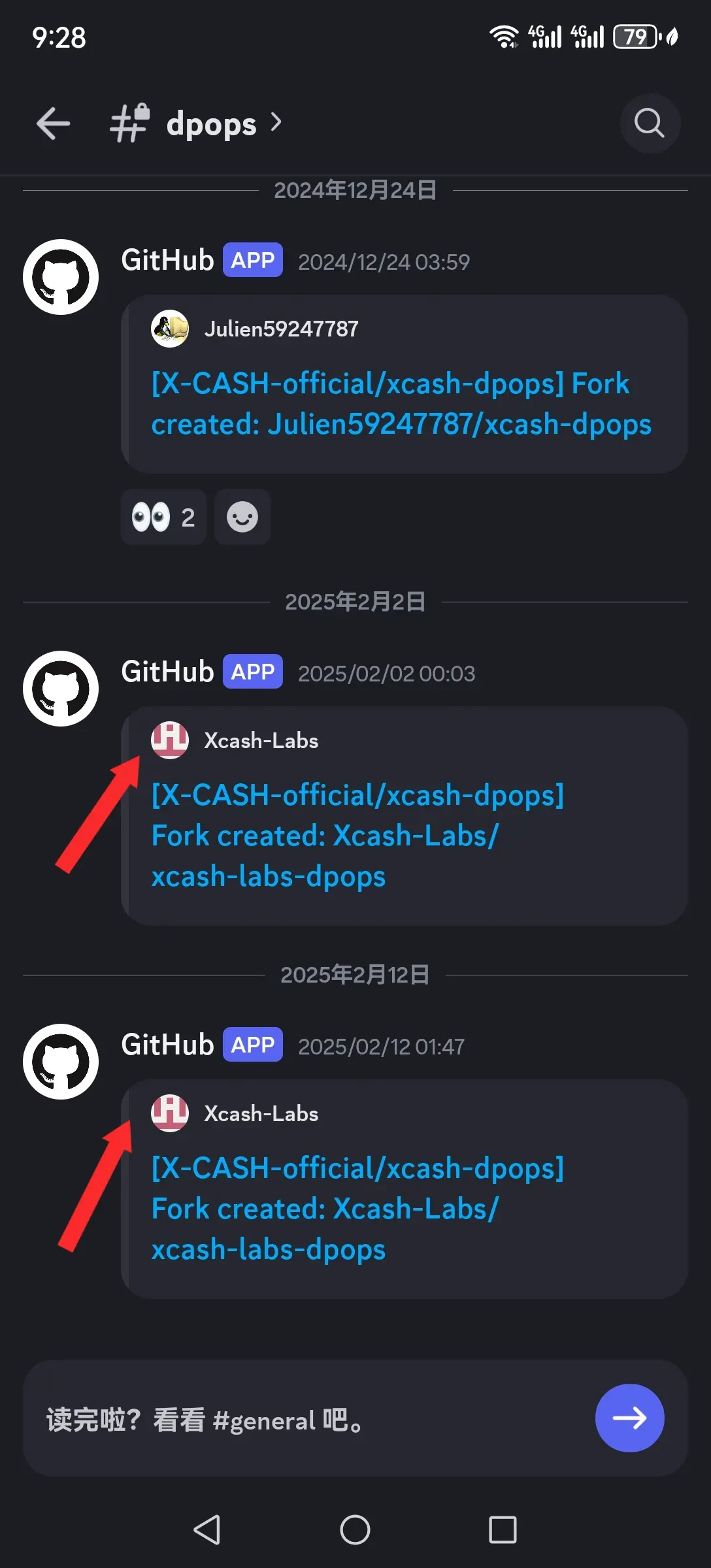
Task: Tap GitHub avatar on the 2025/02/02 message
Action: click(61, 689)
